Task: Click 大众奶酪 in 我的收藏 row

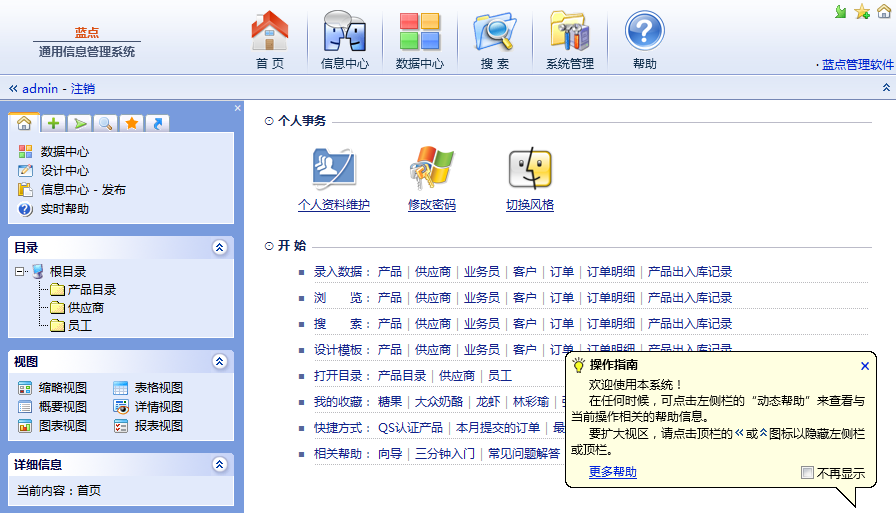Action: tap(439, 402)
